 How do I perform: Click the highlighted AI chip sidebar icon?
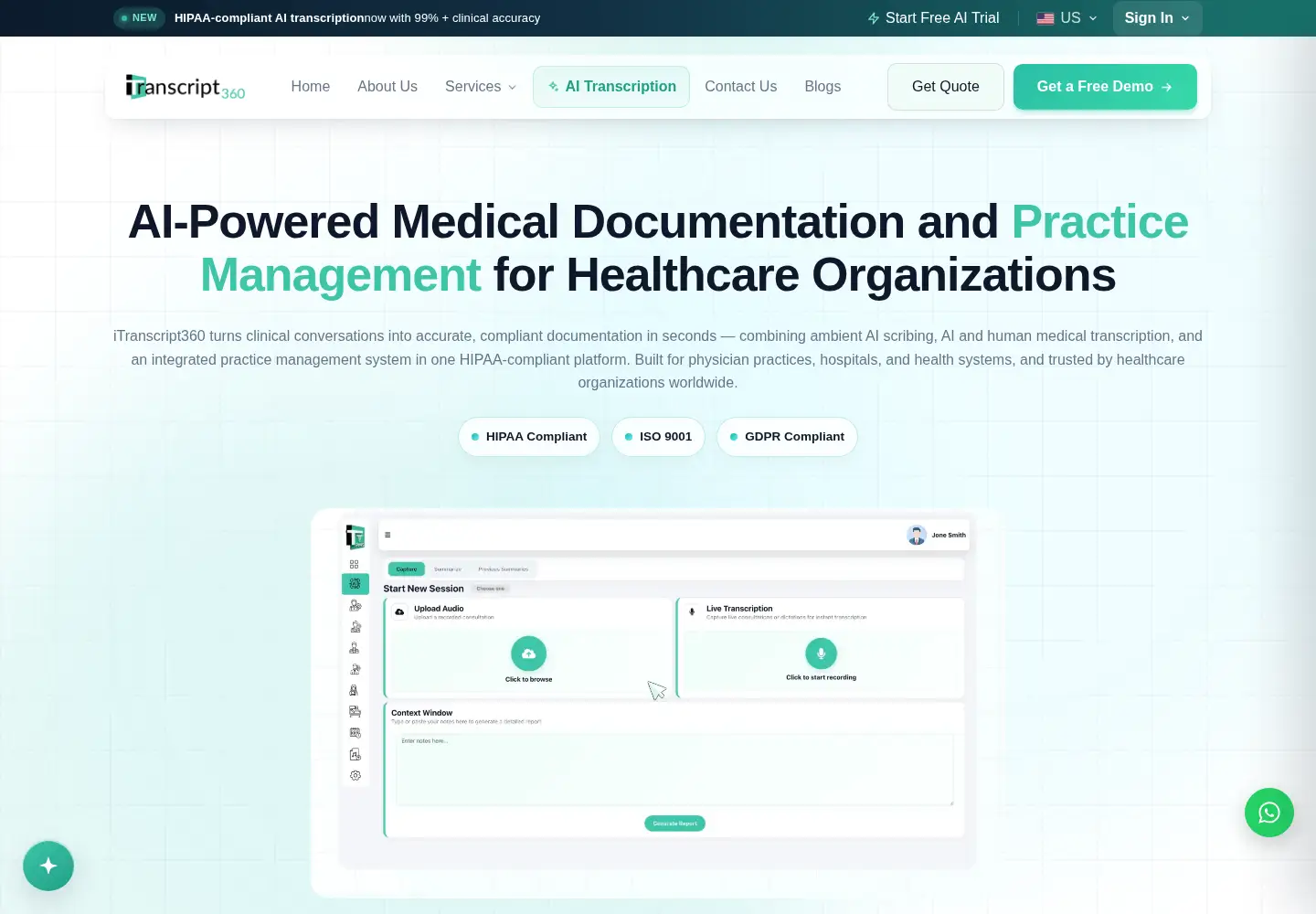[x=355, y=583]
